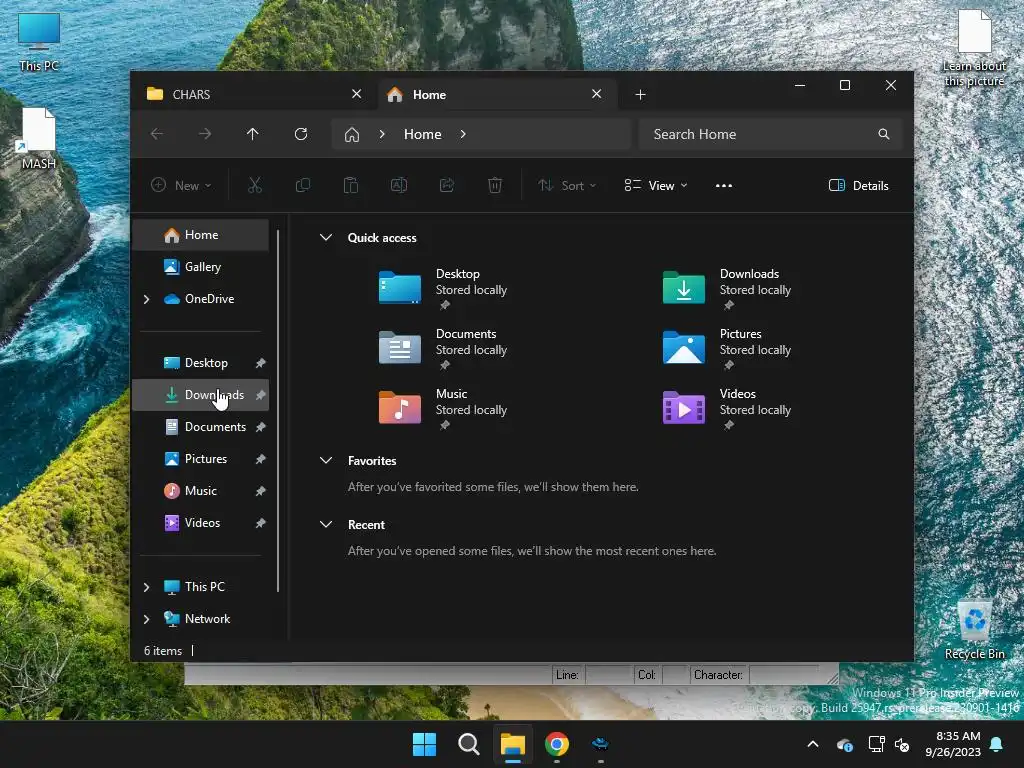Click the muted volume tray icon
Screen dimensions: 1024x768
pyautogui.click(x=903, y=744)
